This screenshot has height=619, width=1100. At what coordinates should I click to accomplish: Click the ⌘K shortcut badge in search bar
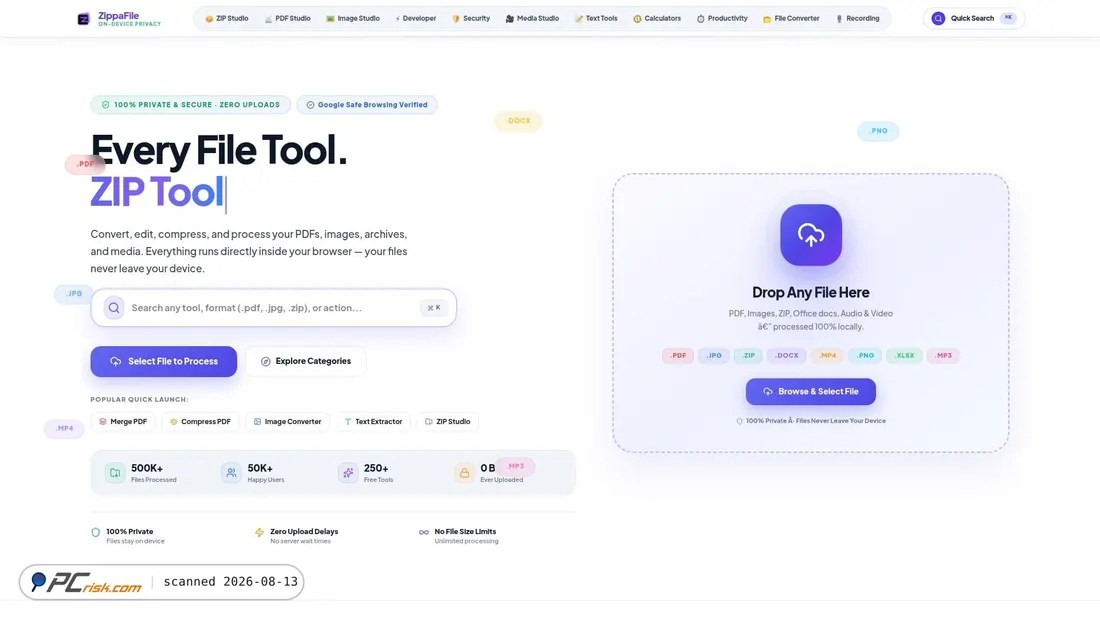434,308
